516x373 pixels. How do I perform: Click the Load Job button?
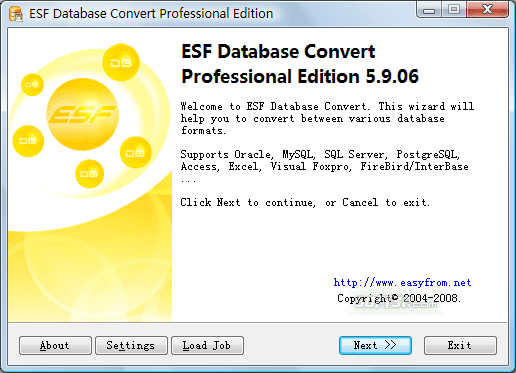click(207, 345)
